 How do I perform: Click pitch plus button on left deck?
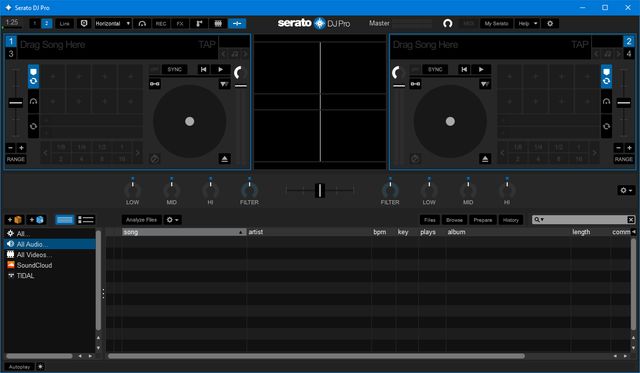(21, 148)
